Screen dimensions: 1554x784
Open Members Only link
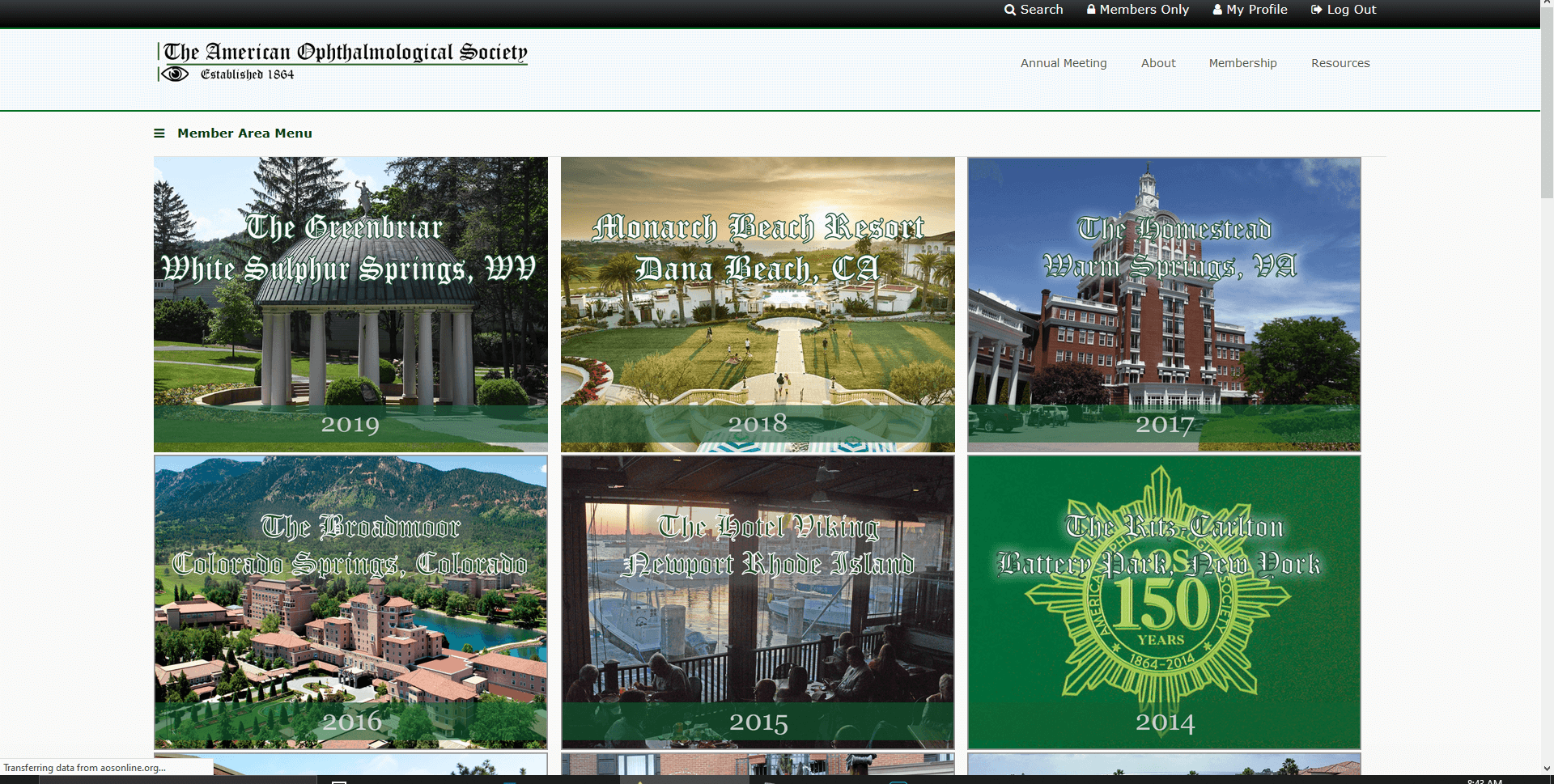click(x=1138, y=10)
